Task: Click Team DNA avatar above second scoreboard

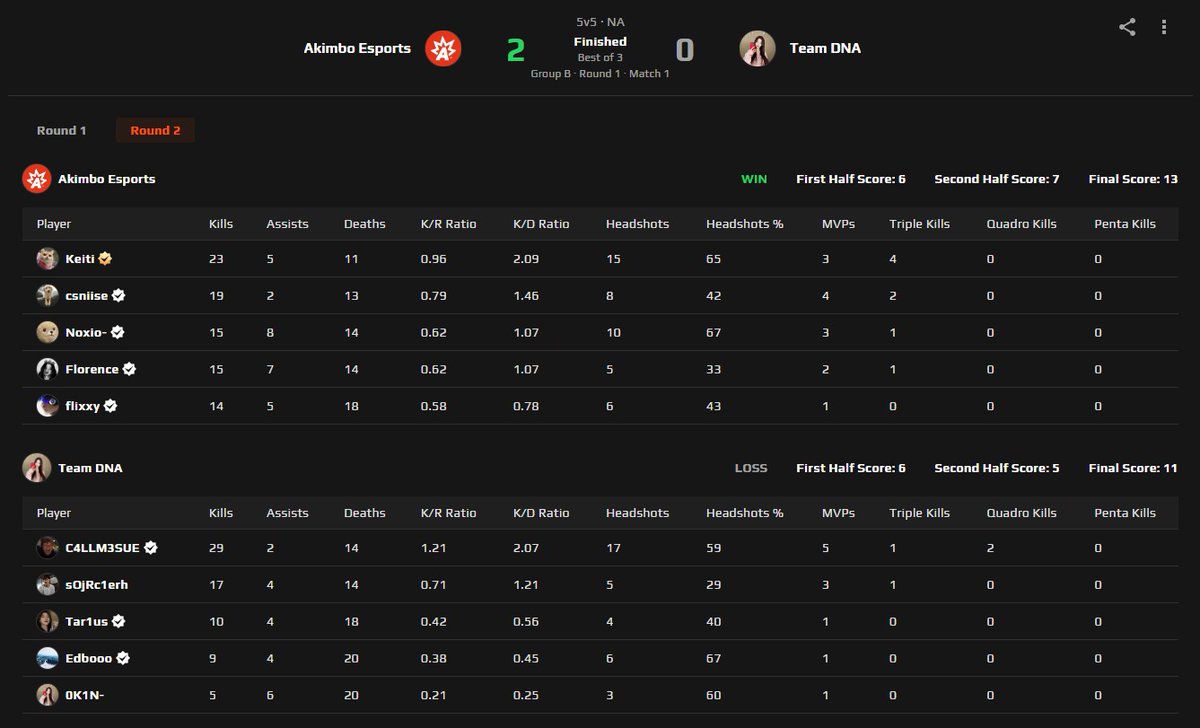Action: point(37,468)
